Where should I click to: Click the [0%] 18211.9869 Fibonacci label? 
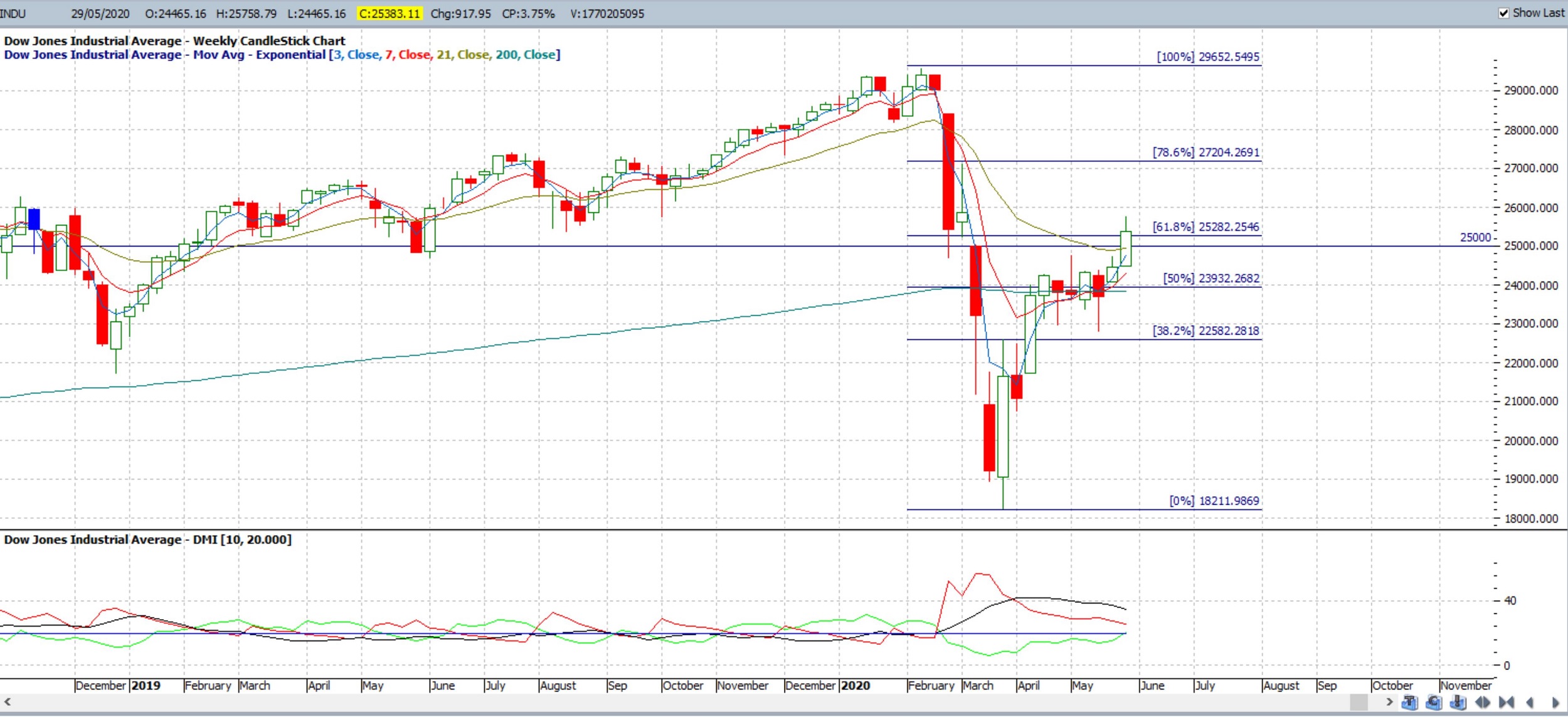pos(1214,501)
